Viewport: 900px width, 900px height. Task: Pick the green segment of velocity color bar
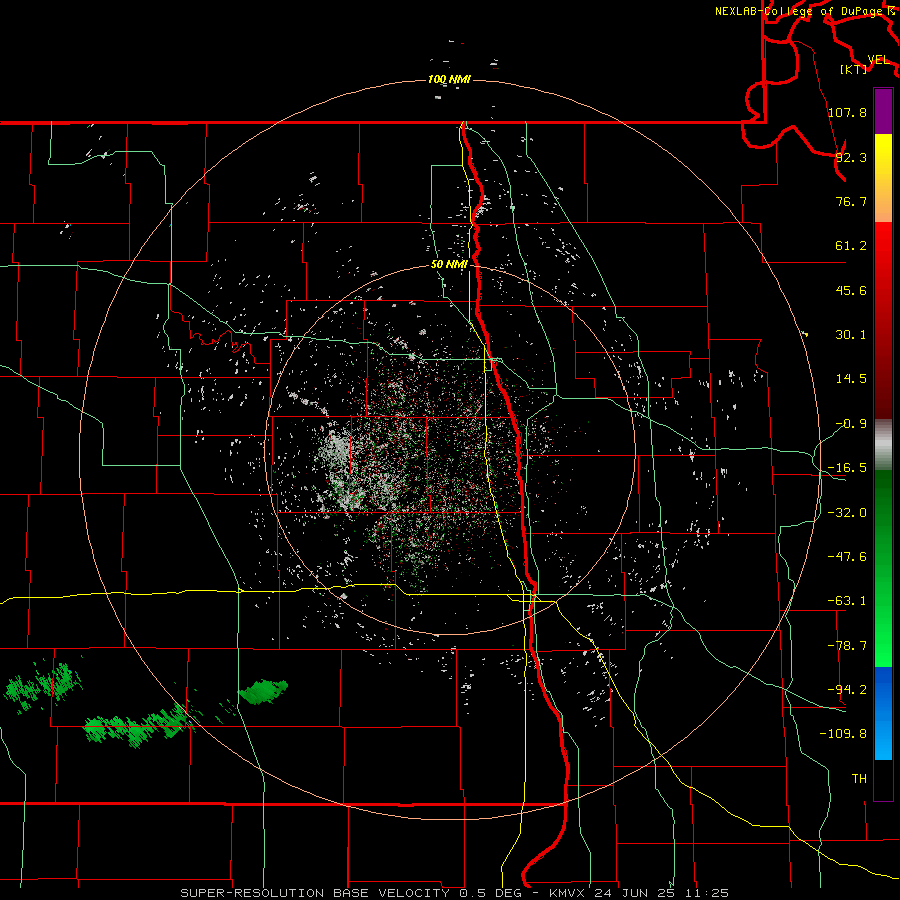click(883, 568)
